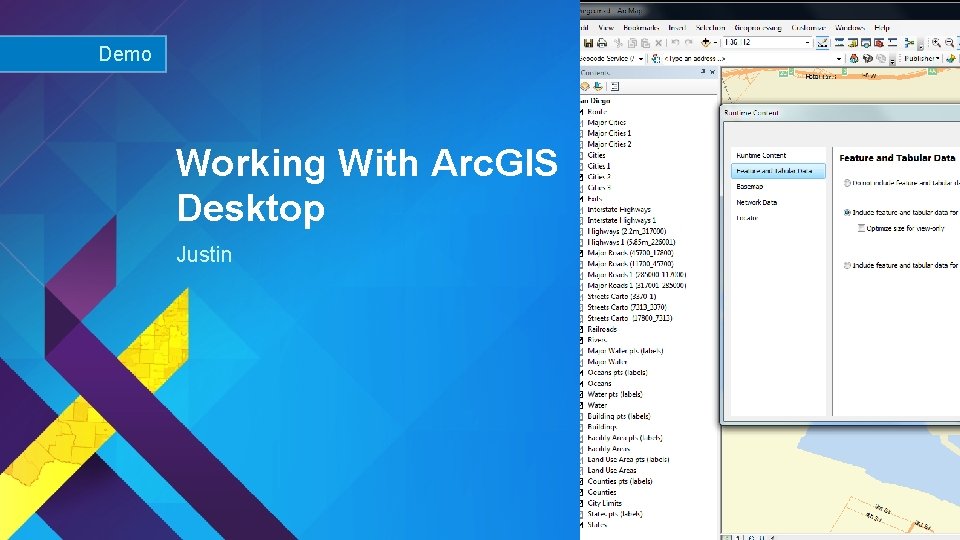Open the ModelBuilder icon
The width and height of the screenshot is (960, 540).
pyautogui.click(x=909, y=43)
